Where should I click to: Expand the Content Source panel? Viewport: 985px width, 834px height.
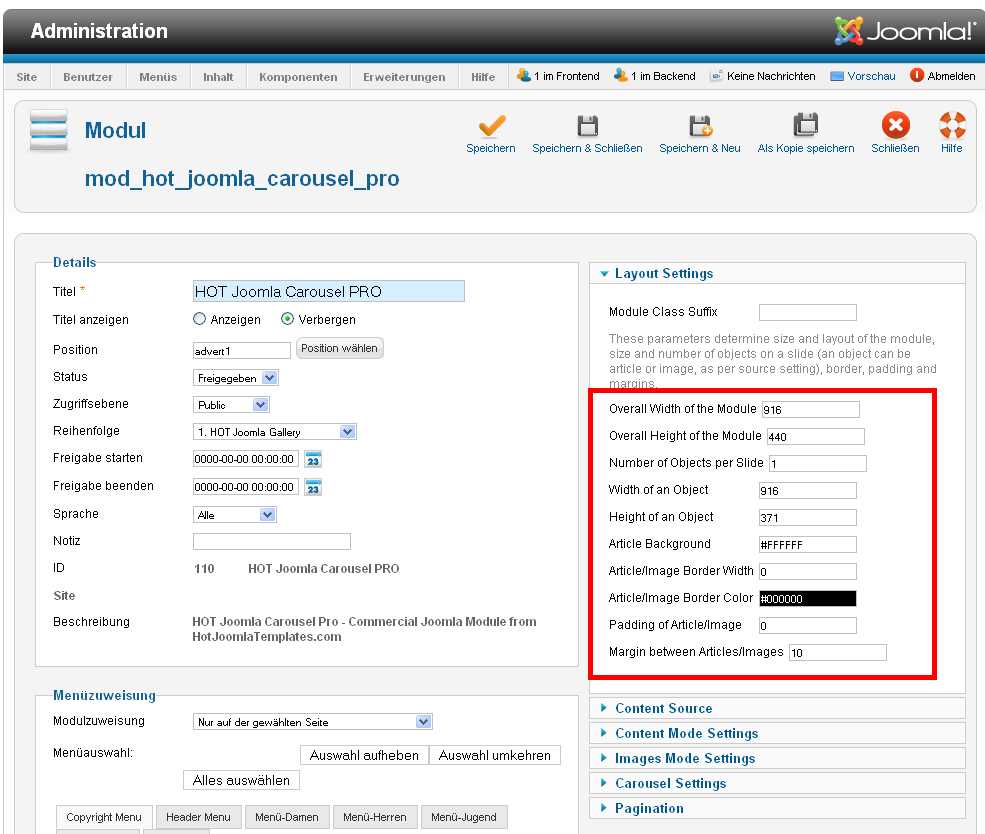(x=777, y=708)
